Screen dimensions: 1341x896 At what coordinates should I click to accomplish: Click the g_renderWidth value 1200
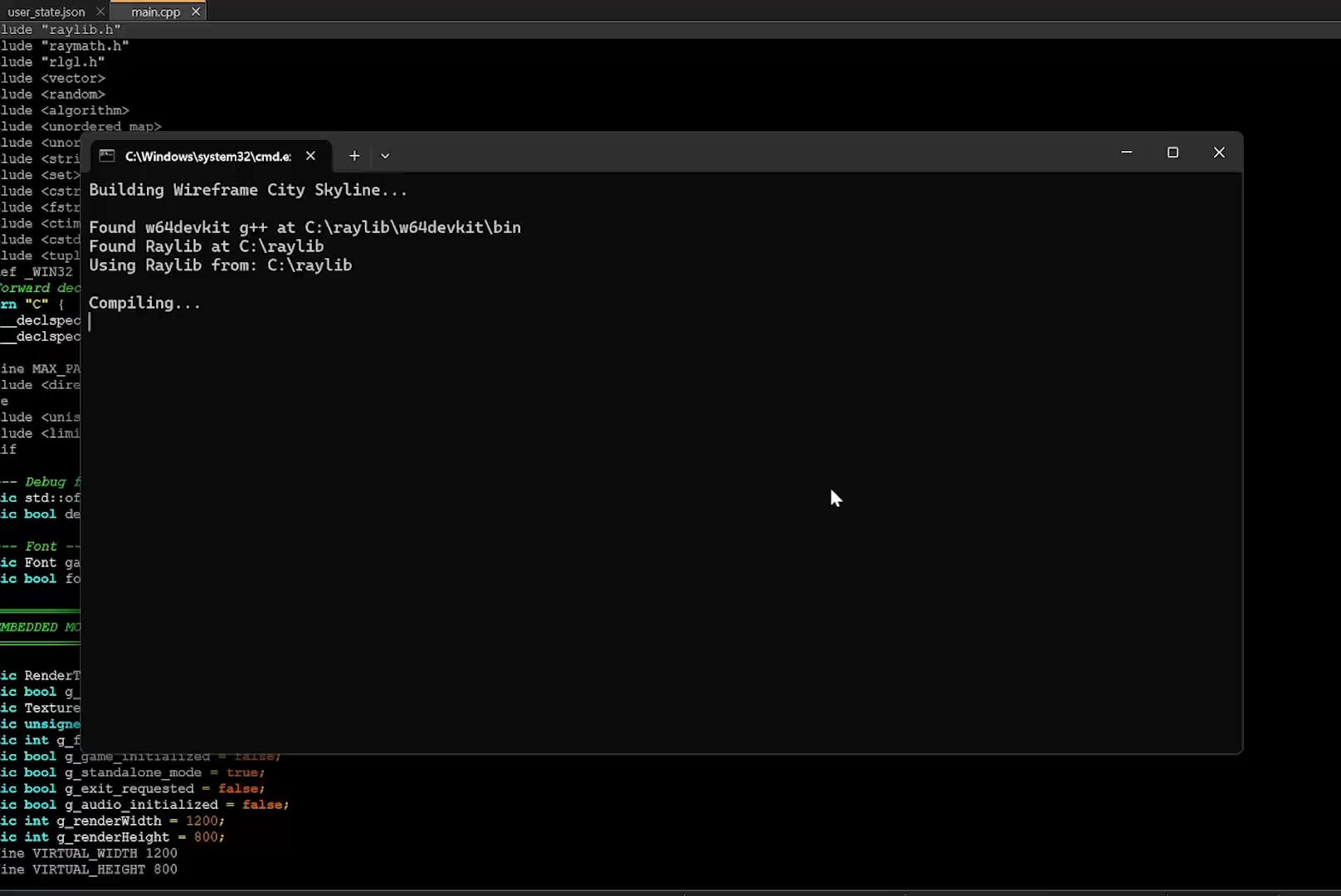(x=202, y=821)
